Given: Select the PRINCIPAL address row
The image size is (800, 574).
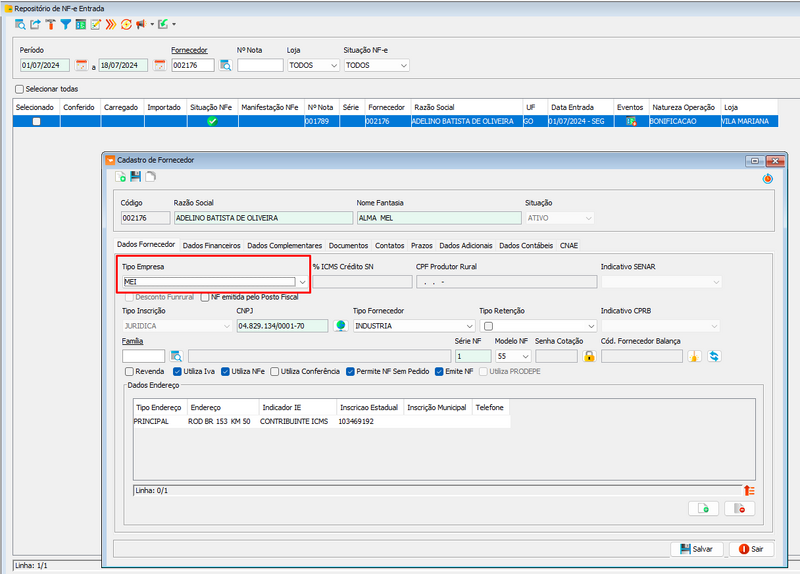Looking at the screenshot, I should coord(321,421).
